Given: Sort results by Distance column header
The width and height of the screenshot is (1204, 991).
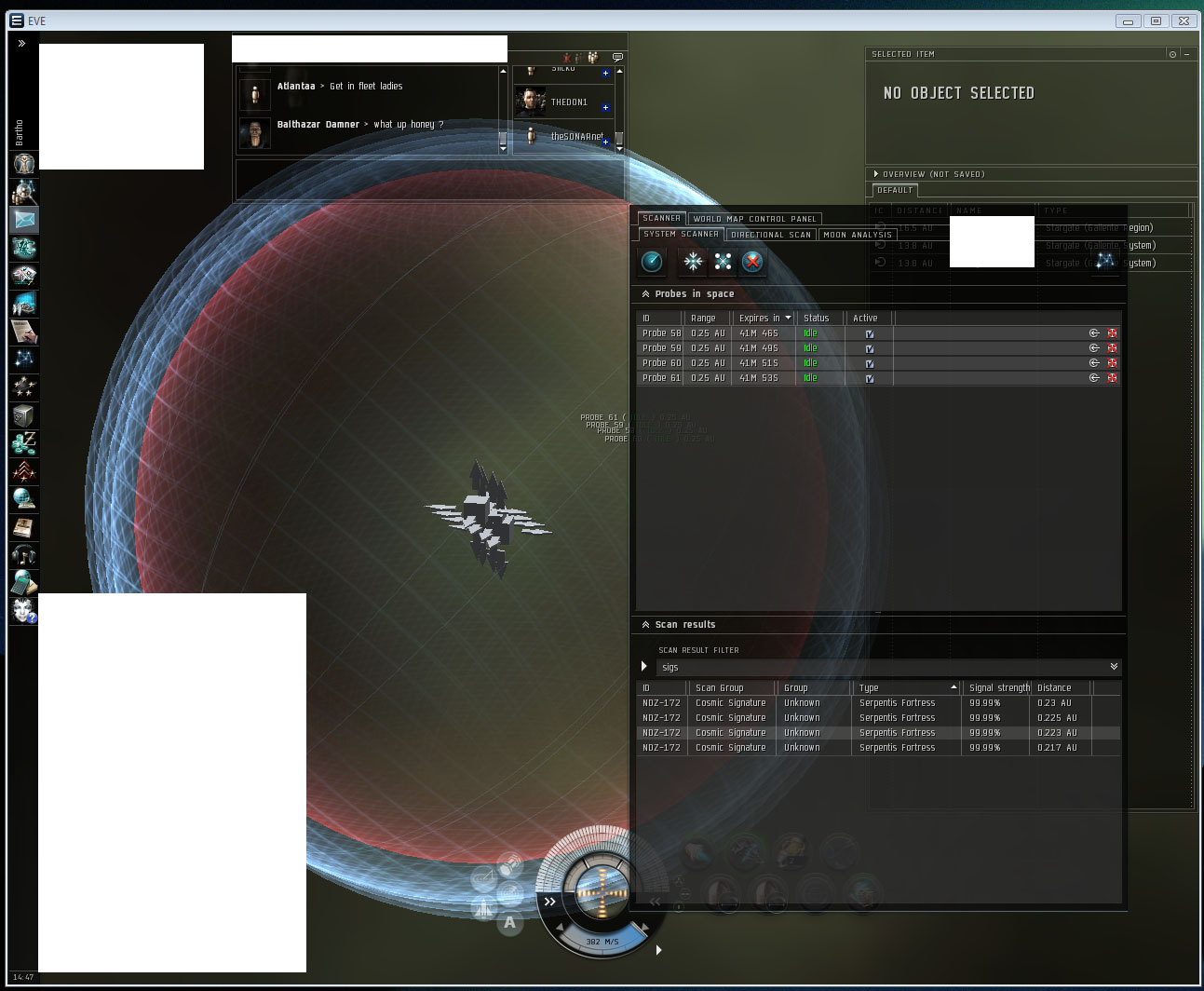Looking at the screenshot, I should coord(1062,688).
